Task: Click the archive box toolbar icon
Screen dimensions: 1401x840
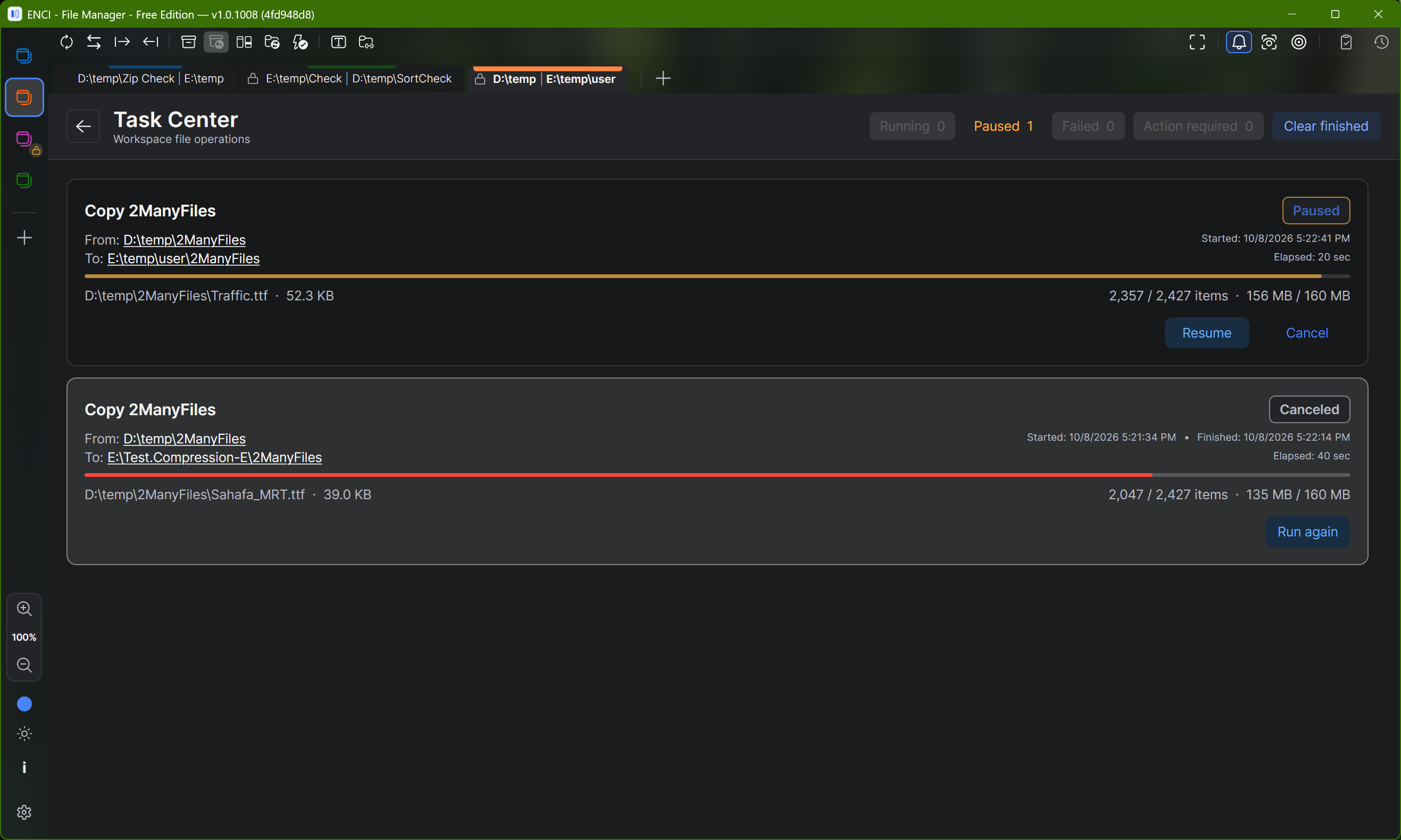Action: coord(188,42)
